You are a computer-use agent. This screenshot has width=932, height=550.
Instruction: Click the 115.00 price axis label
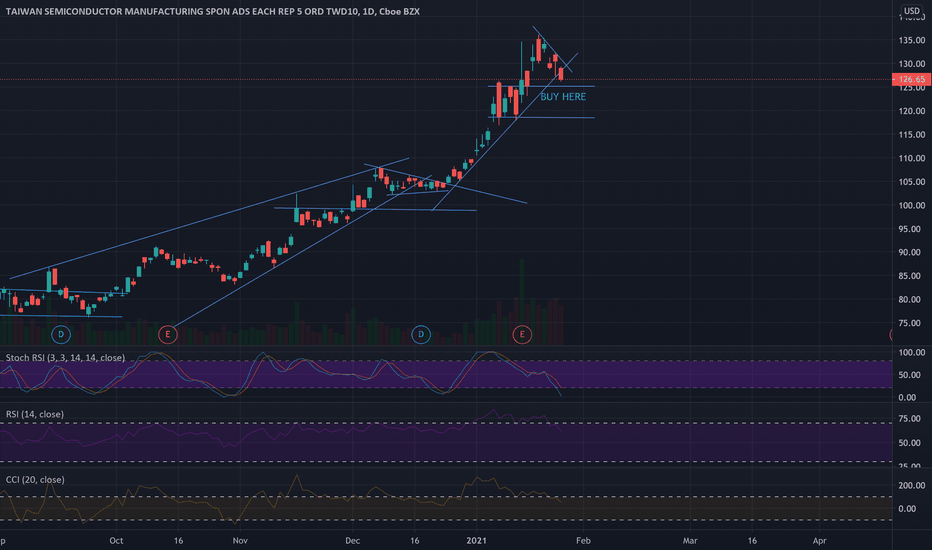[x=912, y=135]
